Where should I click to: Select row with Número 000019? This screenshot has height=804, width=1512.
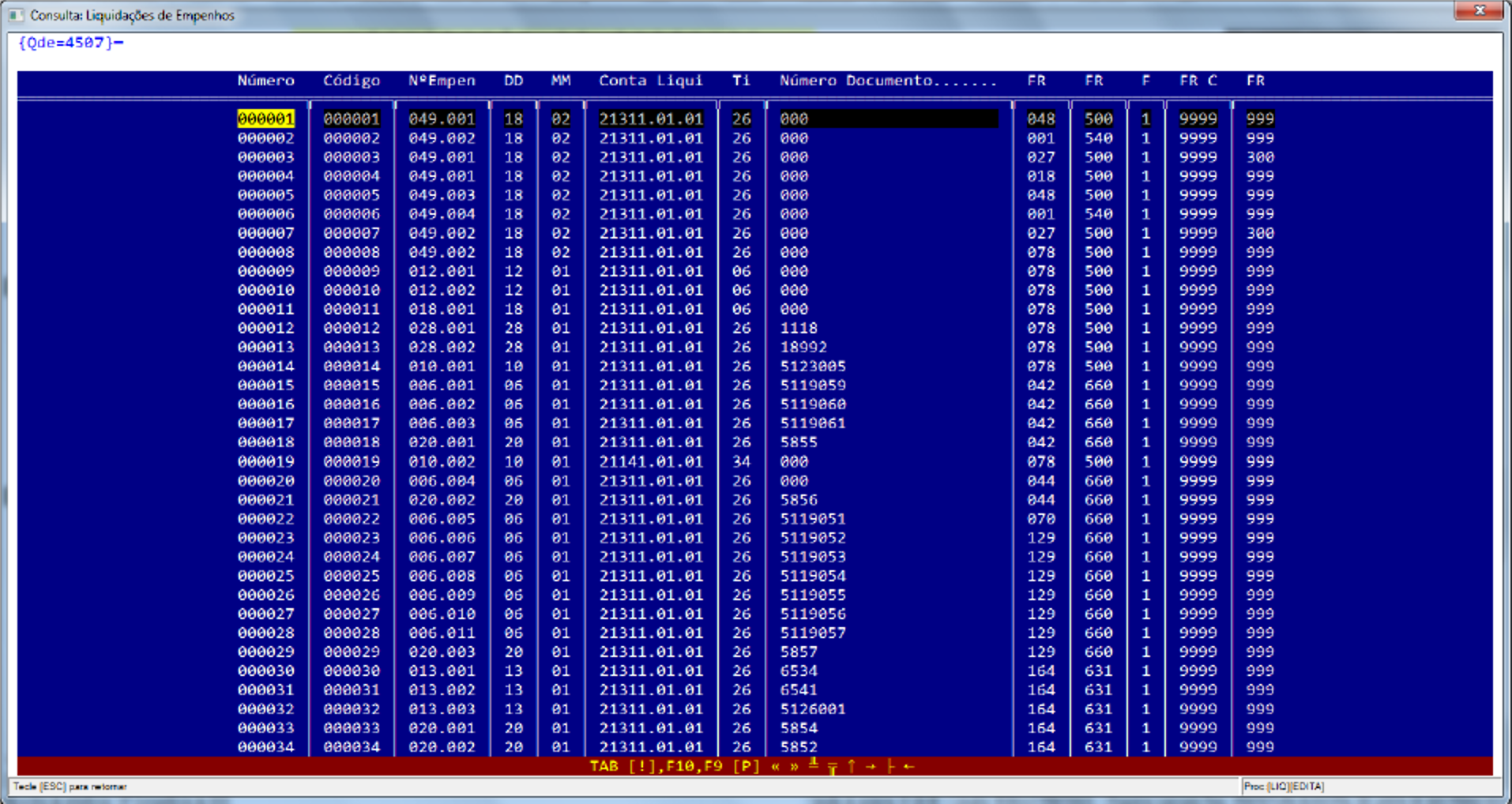[755, 461]
